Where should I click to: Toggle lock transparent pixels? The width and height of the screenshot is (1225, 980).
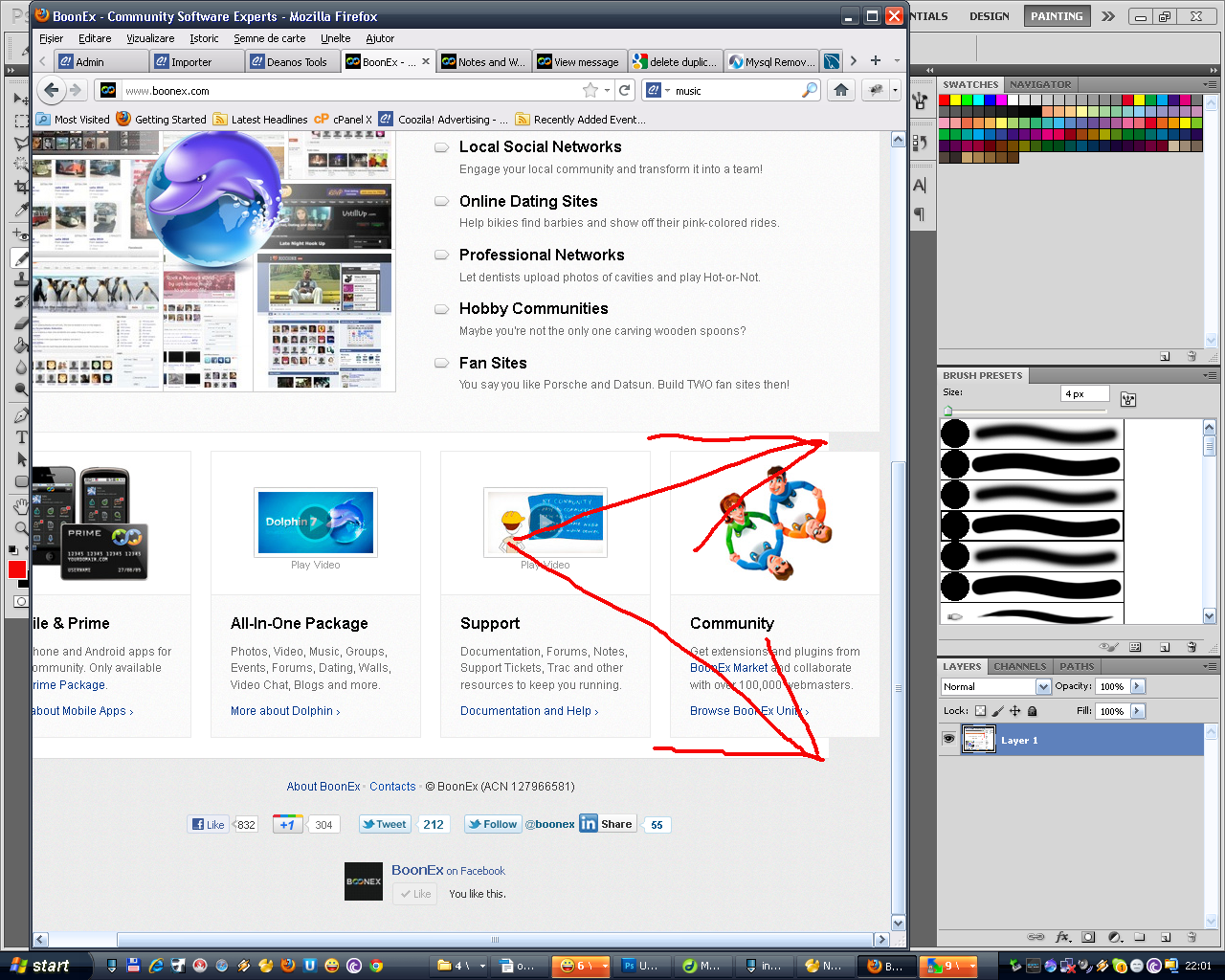click(980, 711)
